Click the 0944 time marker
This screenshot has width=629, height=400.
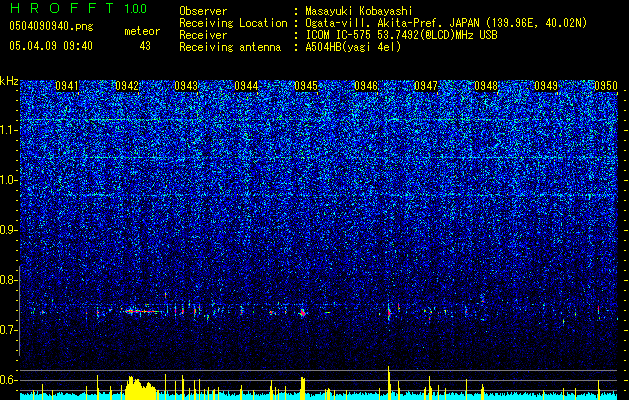246,86
